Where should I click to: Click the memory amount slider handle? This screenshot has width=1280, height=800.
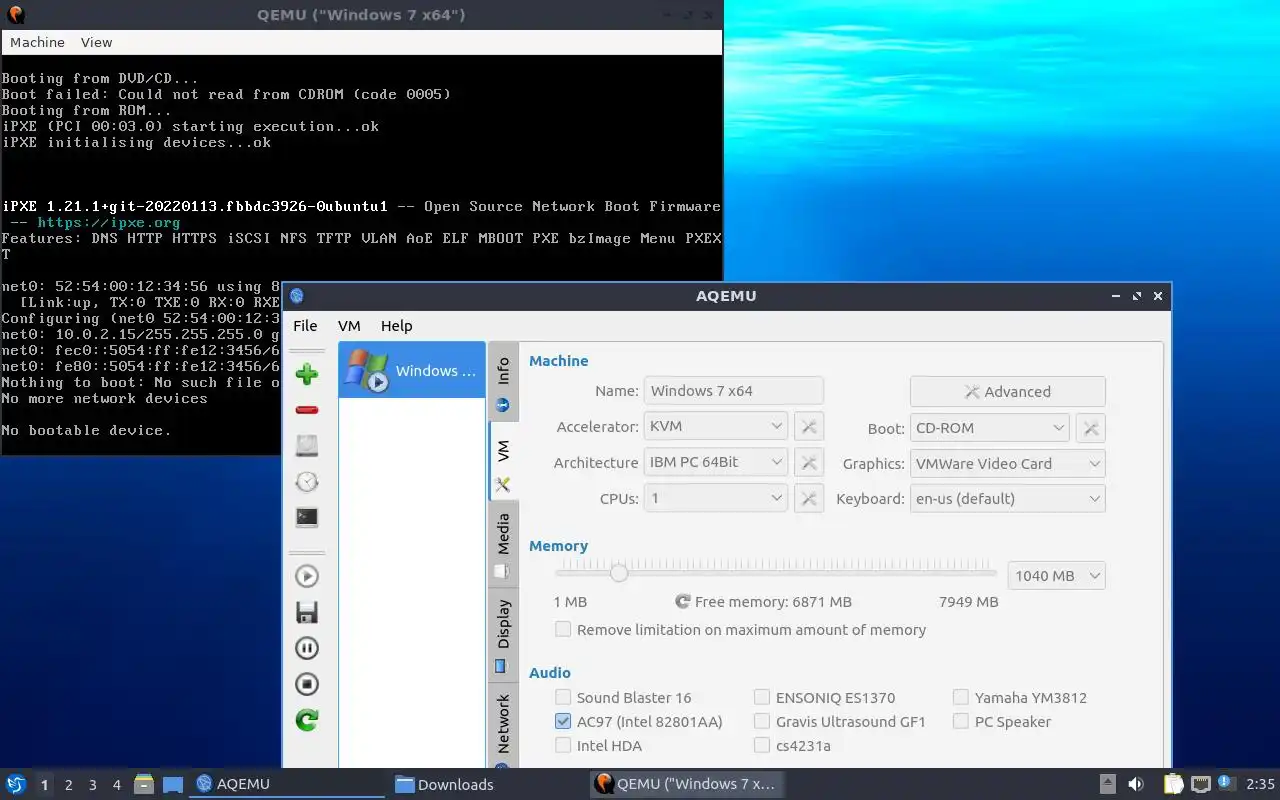[x=619, y=573]
